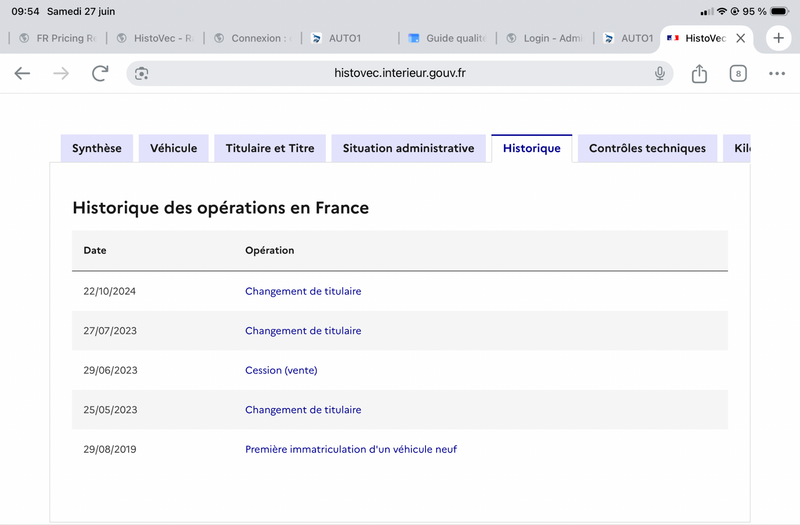Image resolution: width=800 pixels, height=525 pixels.
Task: Open the Titulaire et Titre tab
Action: 270,148
